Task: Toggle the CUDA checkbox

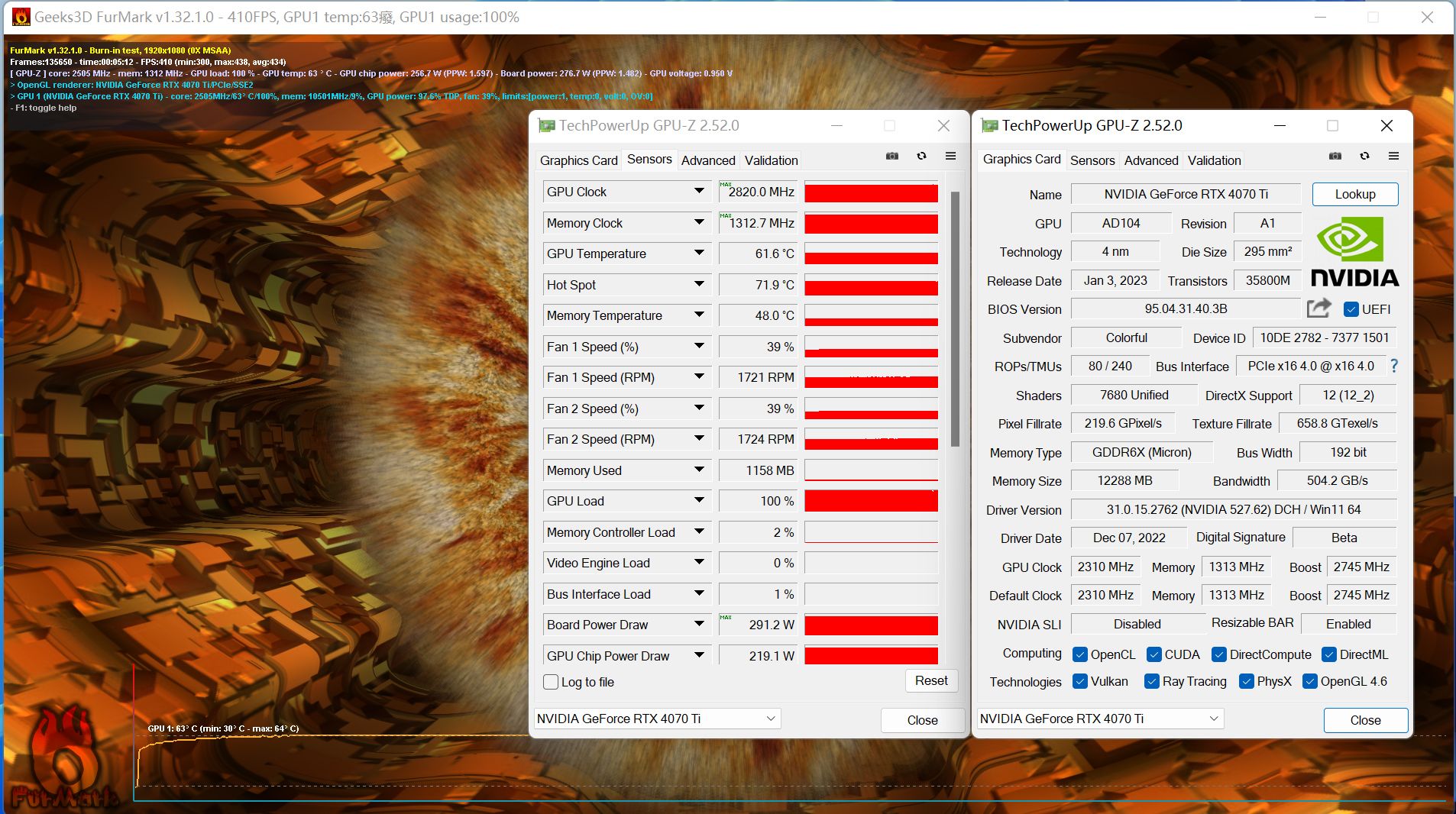Action: [1153, 654]
